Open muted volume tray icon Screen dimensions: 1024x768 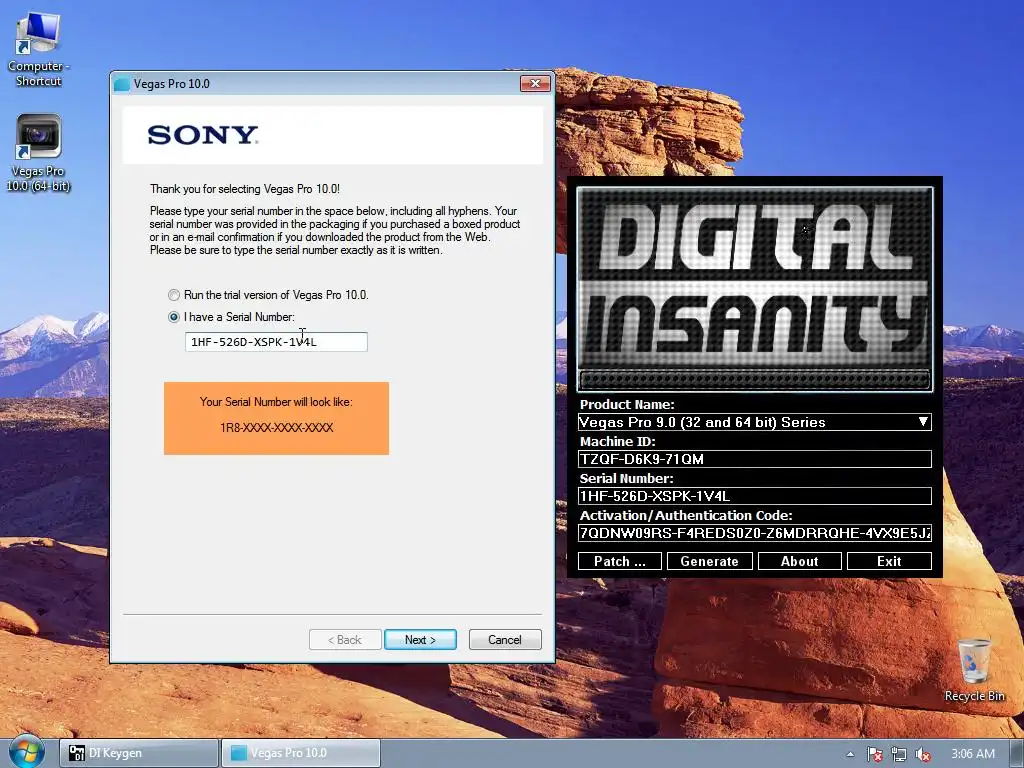923,754
